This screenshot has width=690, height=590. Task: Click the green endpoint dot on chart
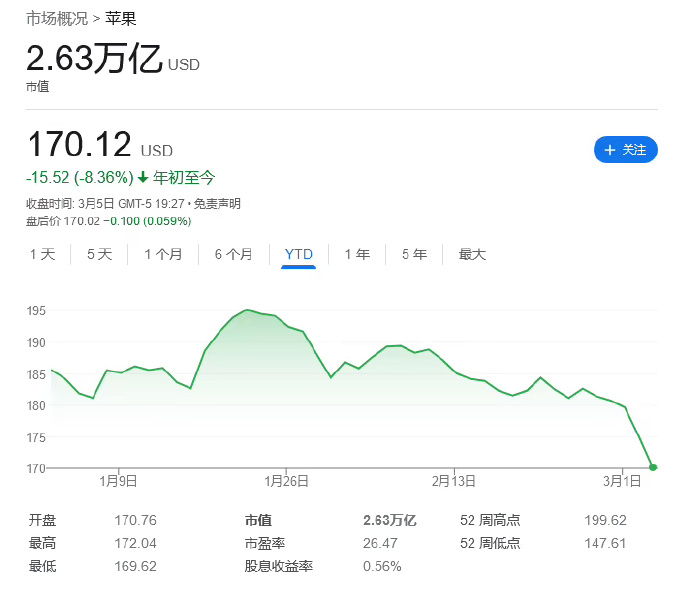pos(653,467)
